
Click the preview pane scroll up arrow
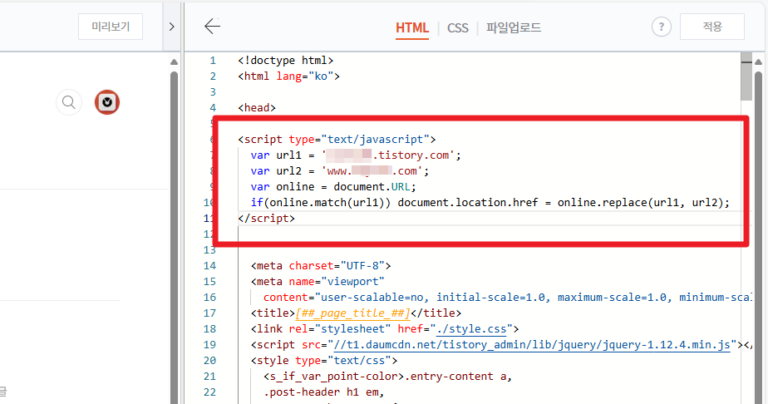(x=174, y=62)
